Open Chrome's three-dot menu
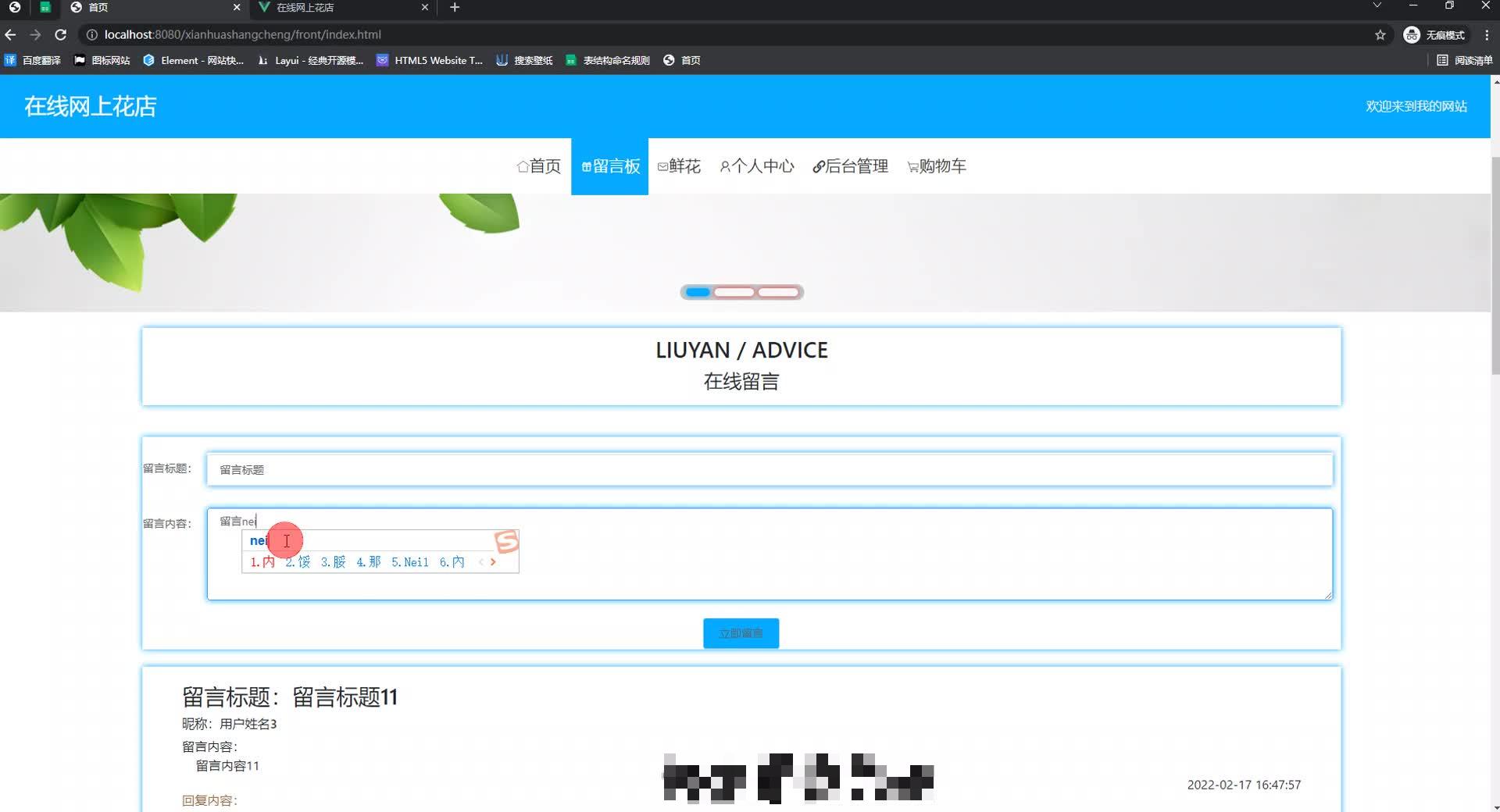Image resolution: width=1500 pixels, height=812 pixels. click(x=1487, y=34)
